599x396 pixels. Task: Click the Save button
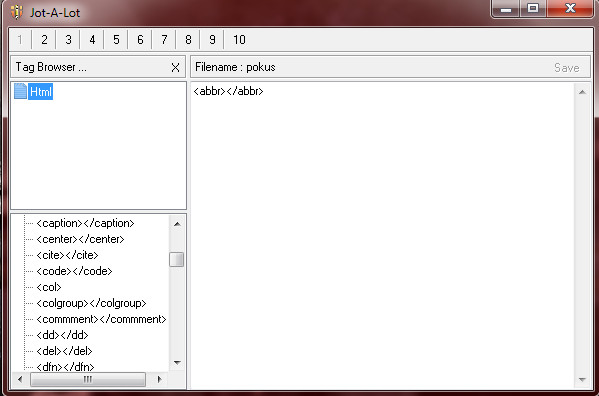tap(567, 68)
